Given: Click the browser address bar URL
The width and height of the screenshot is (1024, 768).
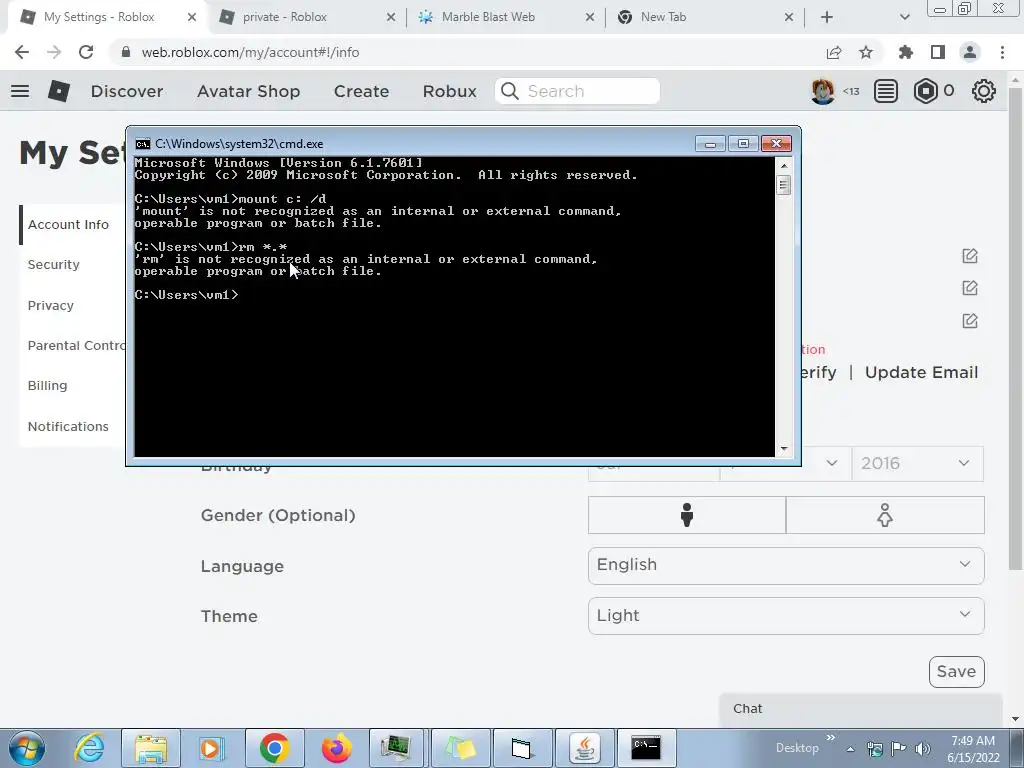Looking at the screenshot, I should 250,52.
